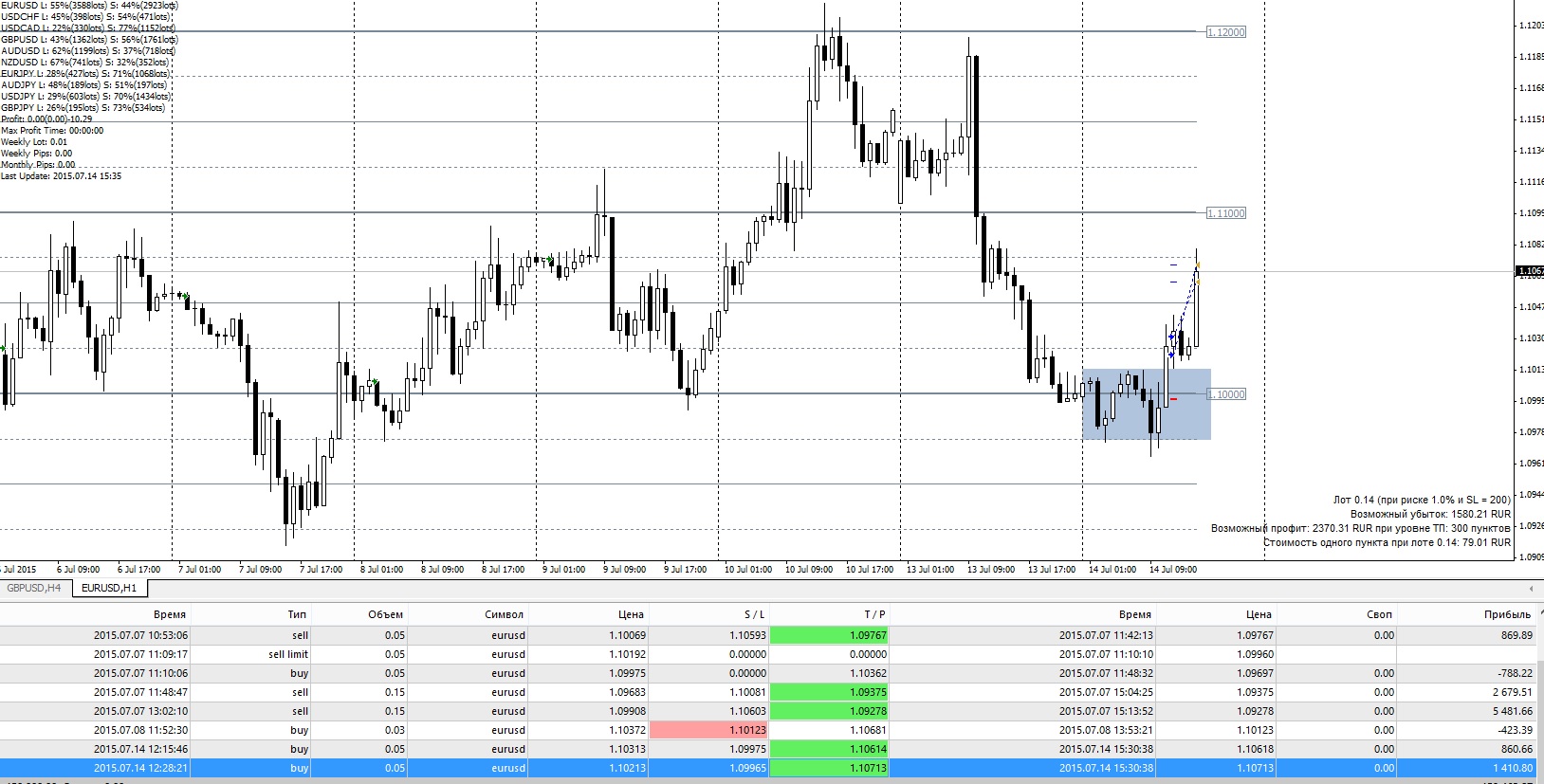Click the open price 1.10372
The image size is (1544, 784).
[x=627, y=730]
